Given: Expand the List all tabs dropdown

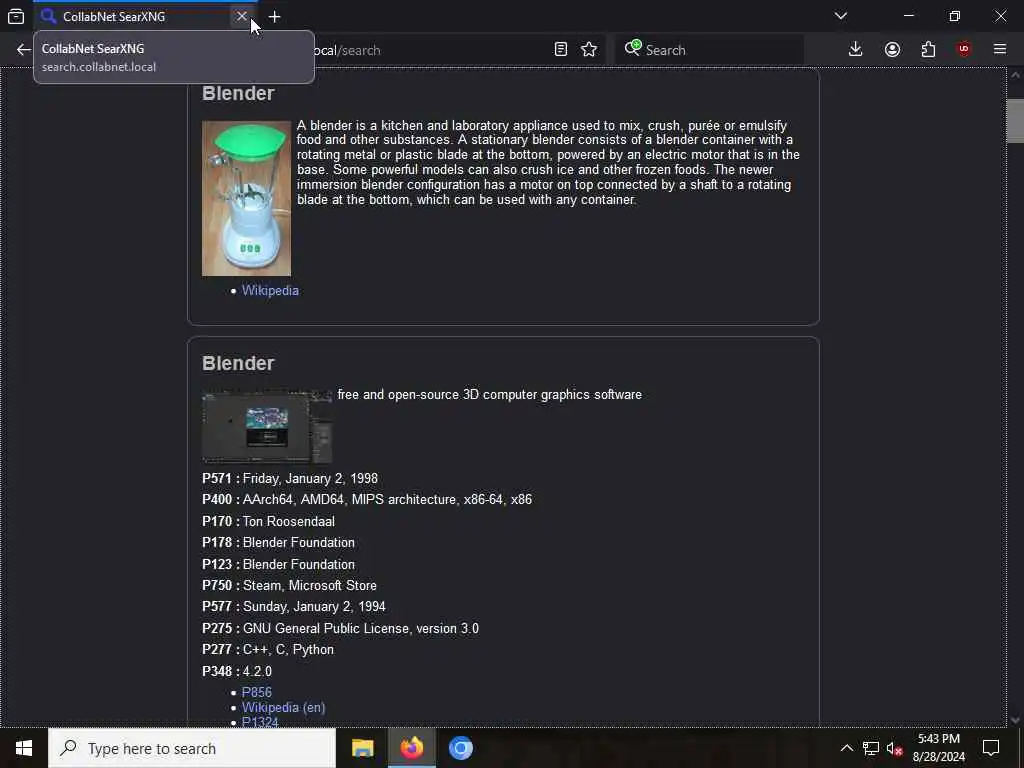Looking at the screenshot, I should point(841,16).
